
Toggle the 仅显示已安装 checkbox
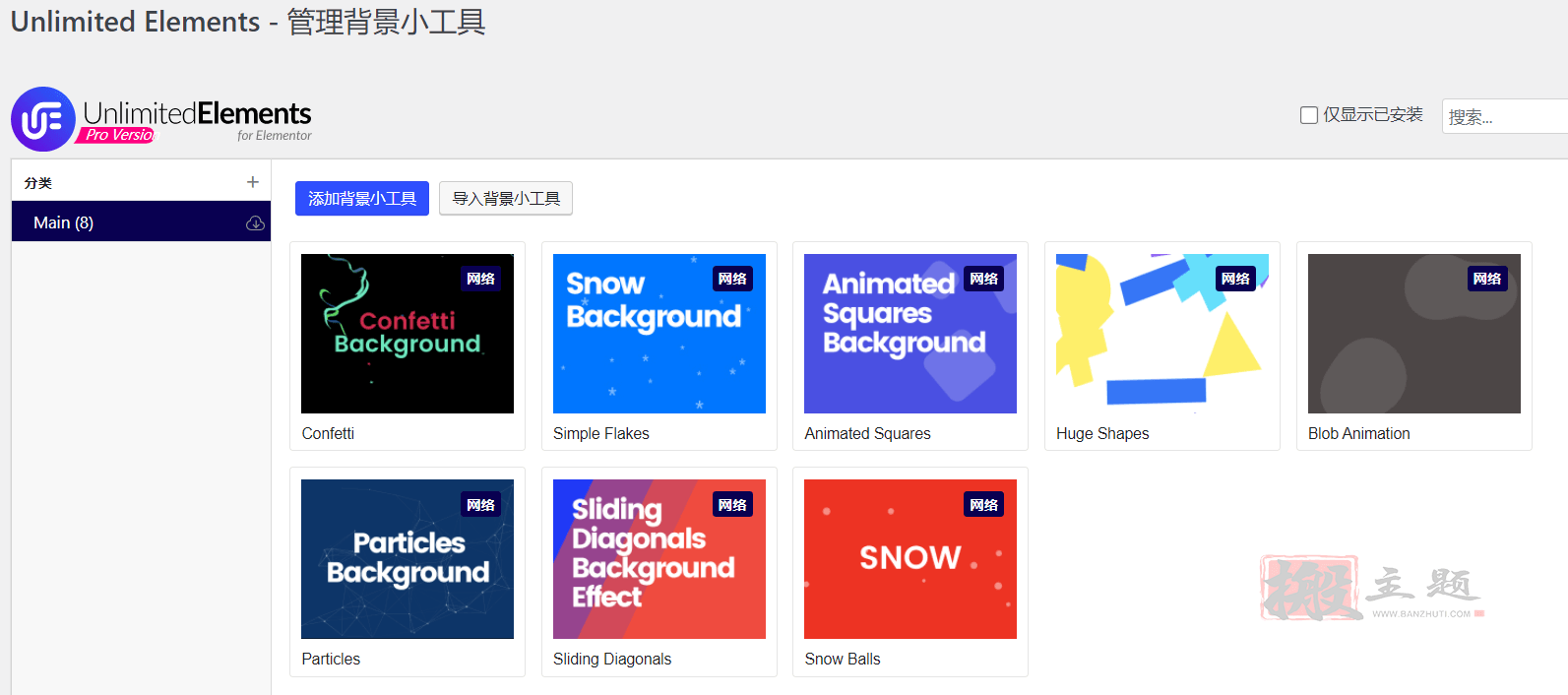point(1309,115)
